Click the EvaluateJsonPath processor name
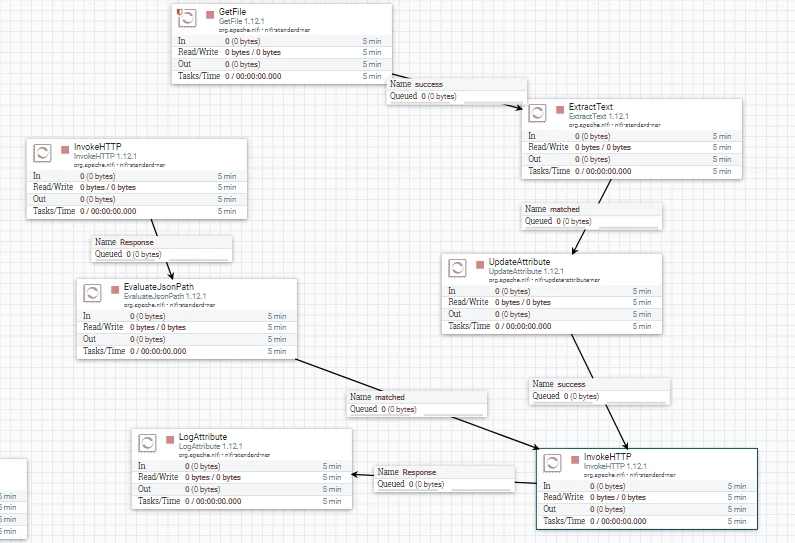Screen dimensions: 795x543 159,286
